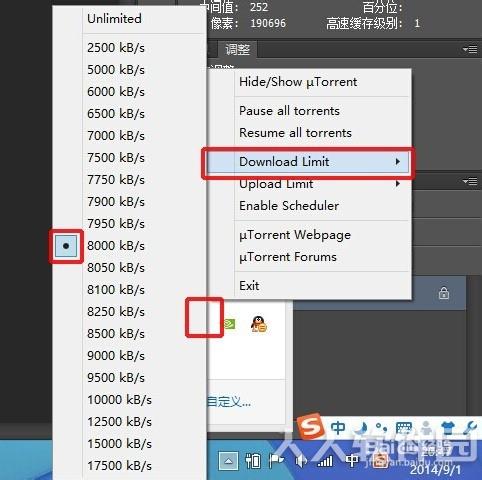
Task: Open Sogou wrench settings icon
Action: coord(469,428)
